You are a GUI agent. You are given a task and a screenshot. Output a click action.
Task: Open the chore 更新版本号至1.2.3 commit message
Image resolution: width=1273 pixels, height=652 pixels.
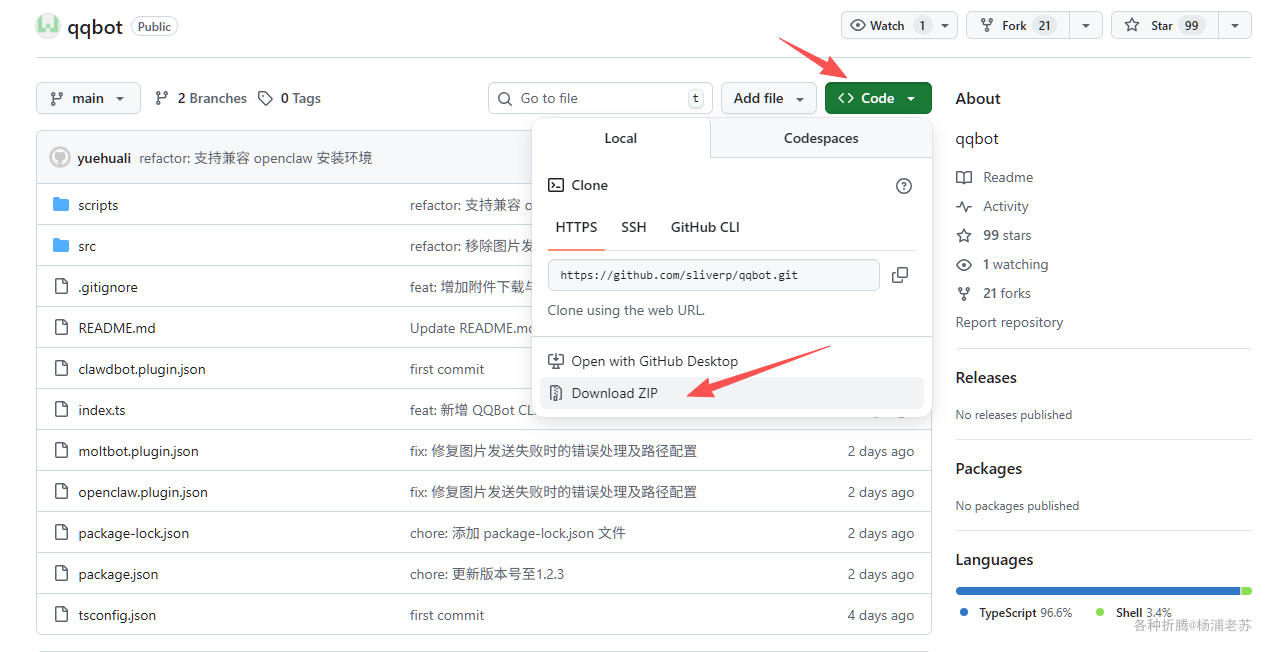click(x=487, y=574)
